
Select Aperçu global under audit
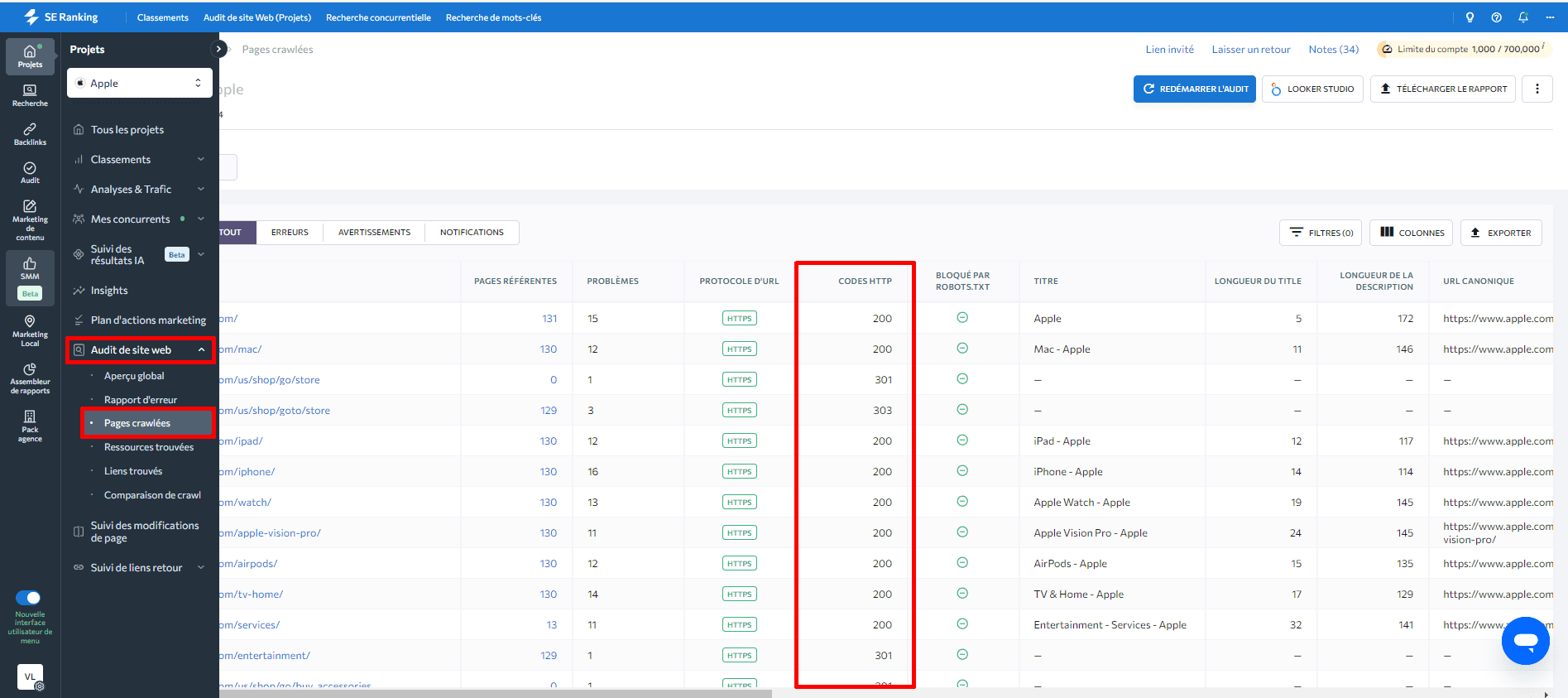(x=134, y=375)
